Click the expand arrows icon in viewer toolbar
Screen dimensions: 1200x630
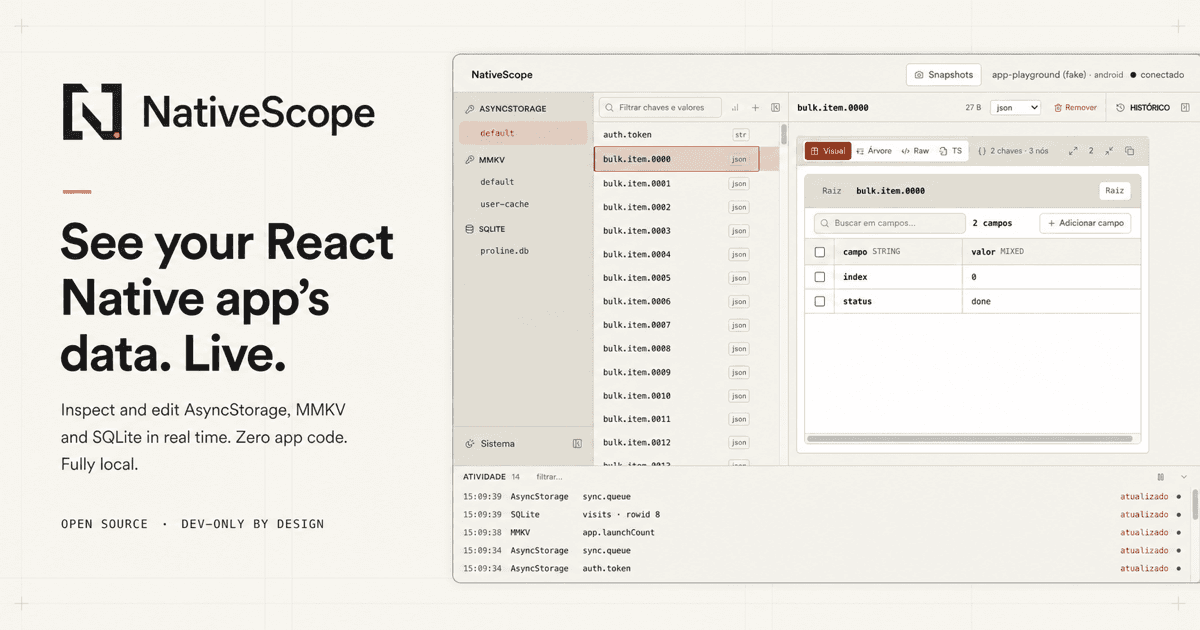(1073, 151)
